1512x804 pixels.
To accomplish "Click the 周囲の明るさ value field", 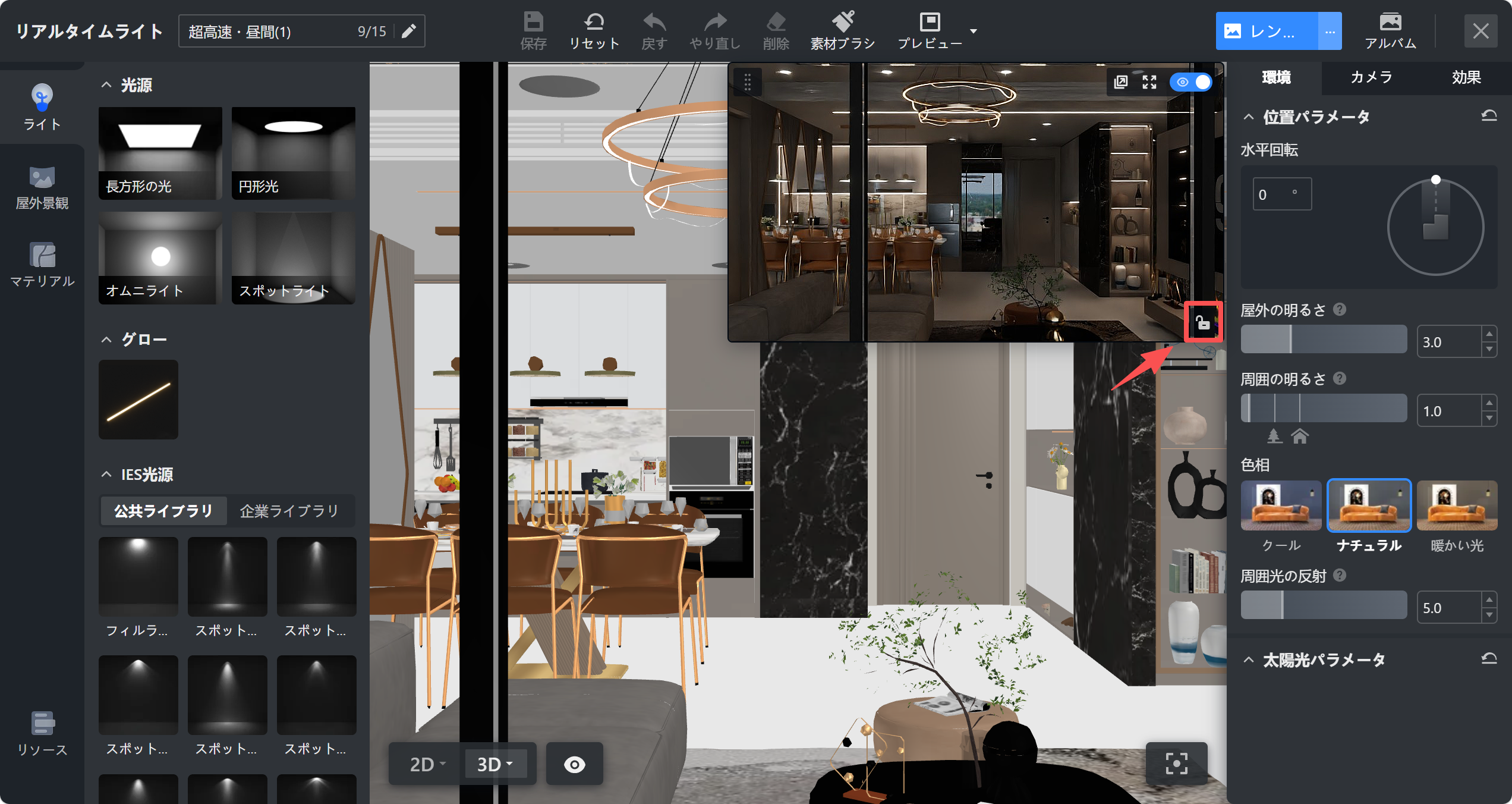I will [1449, 410].
